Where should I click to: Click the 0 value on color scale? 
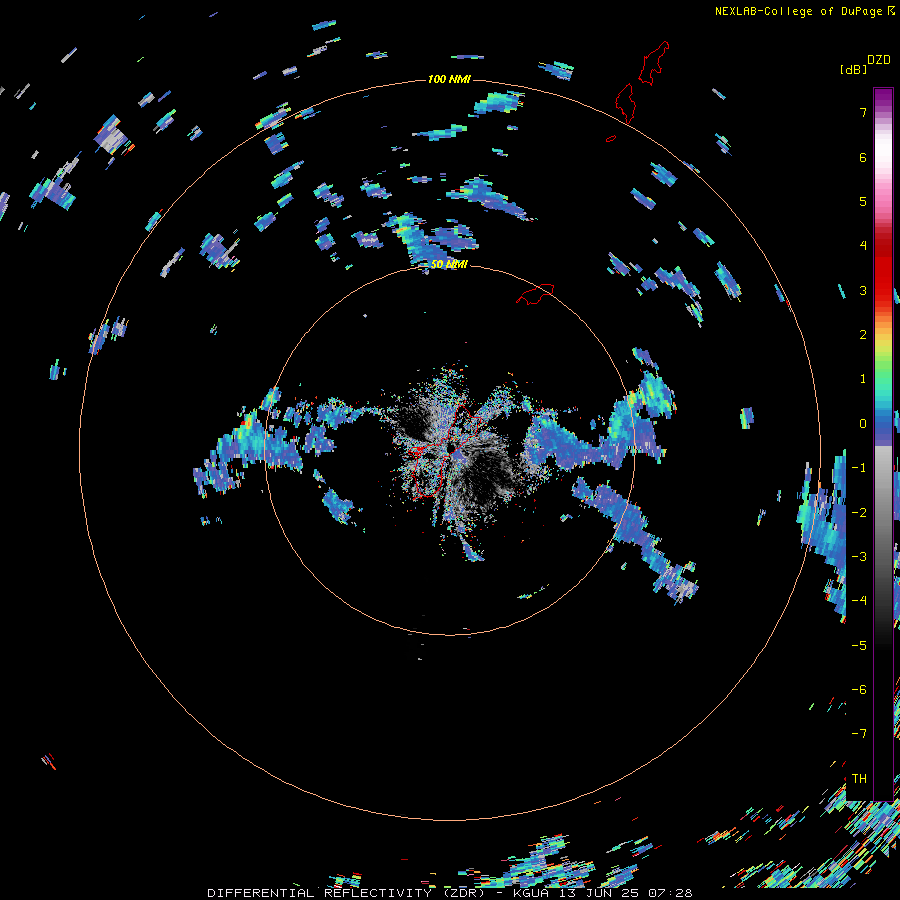(x=863, y=424)
